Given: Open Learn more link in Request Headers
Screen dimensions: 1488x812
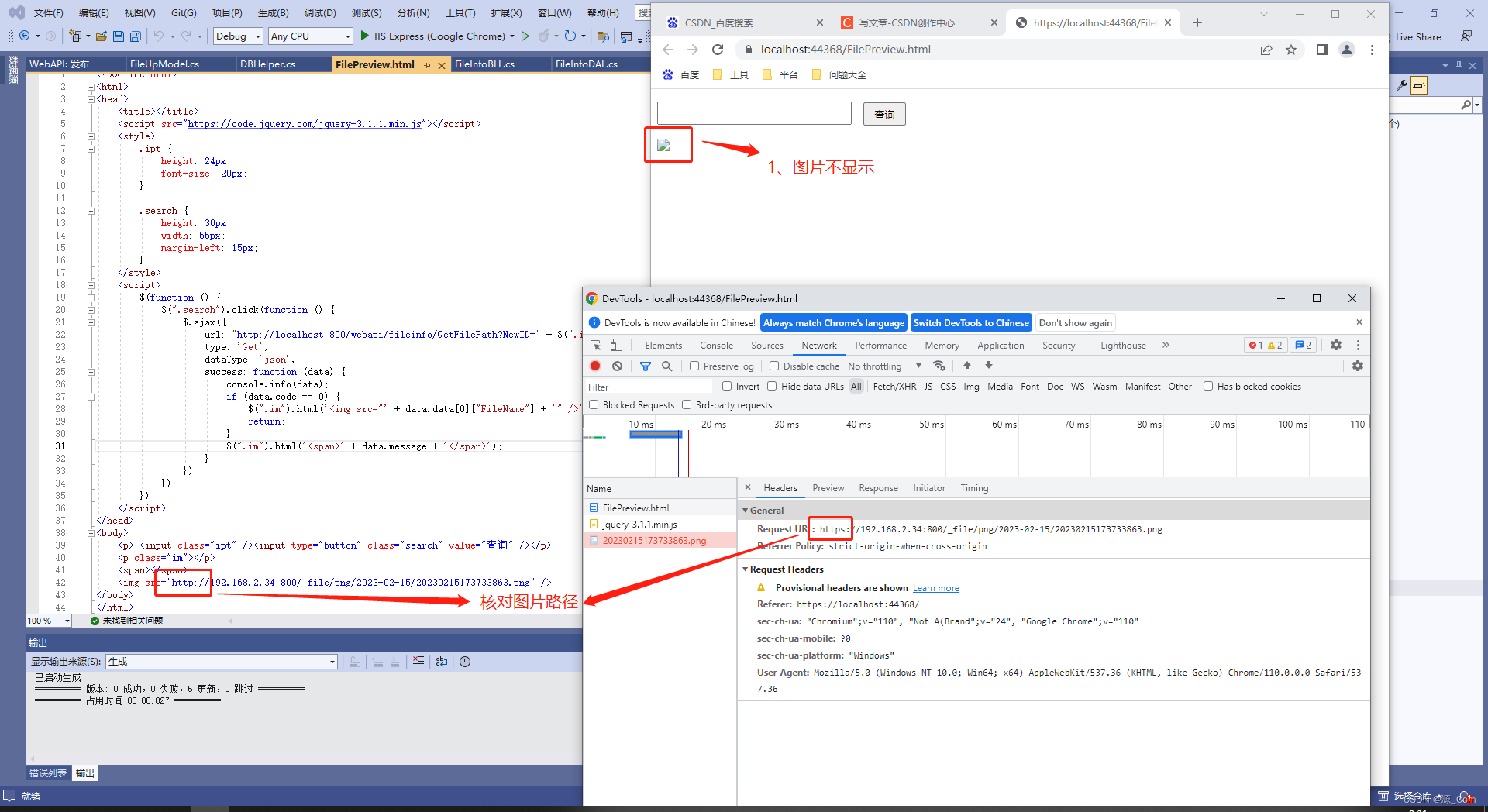Looking at the screenshot, I should [x=935, y=588].
